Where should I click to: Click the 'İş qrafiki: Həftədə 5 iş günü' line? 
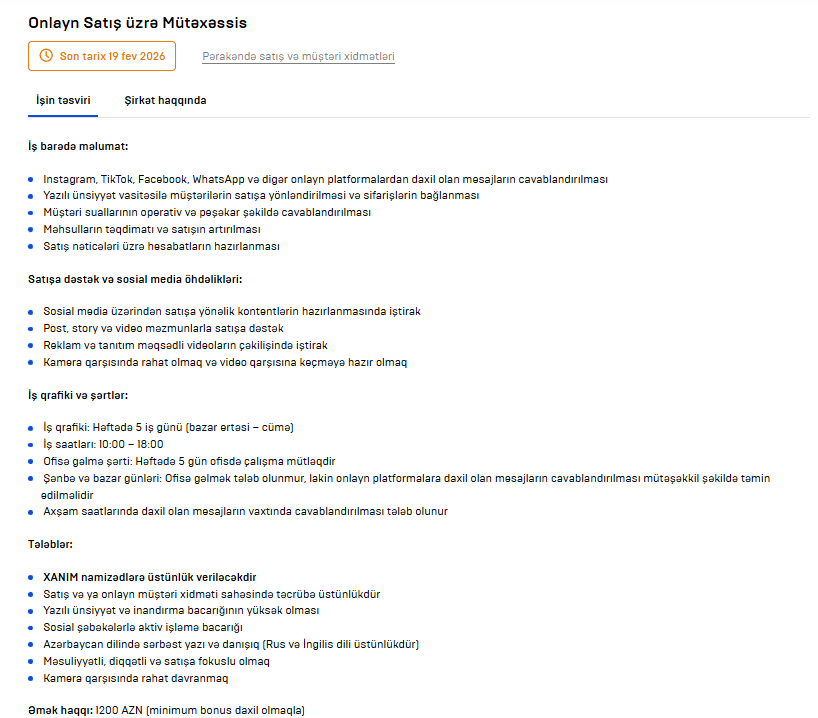[169, 427]
